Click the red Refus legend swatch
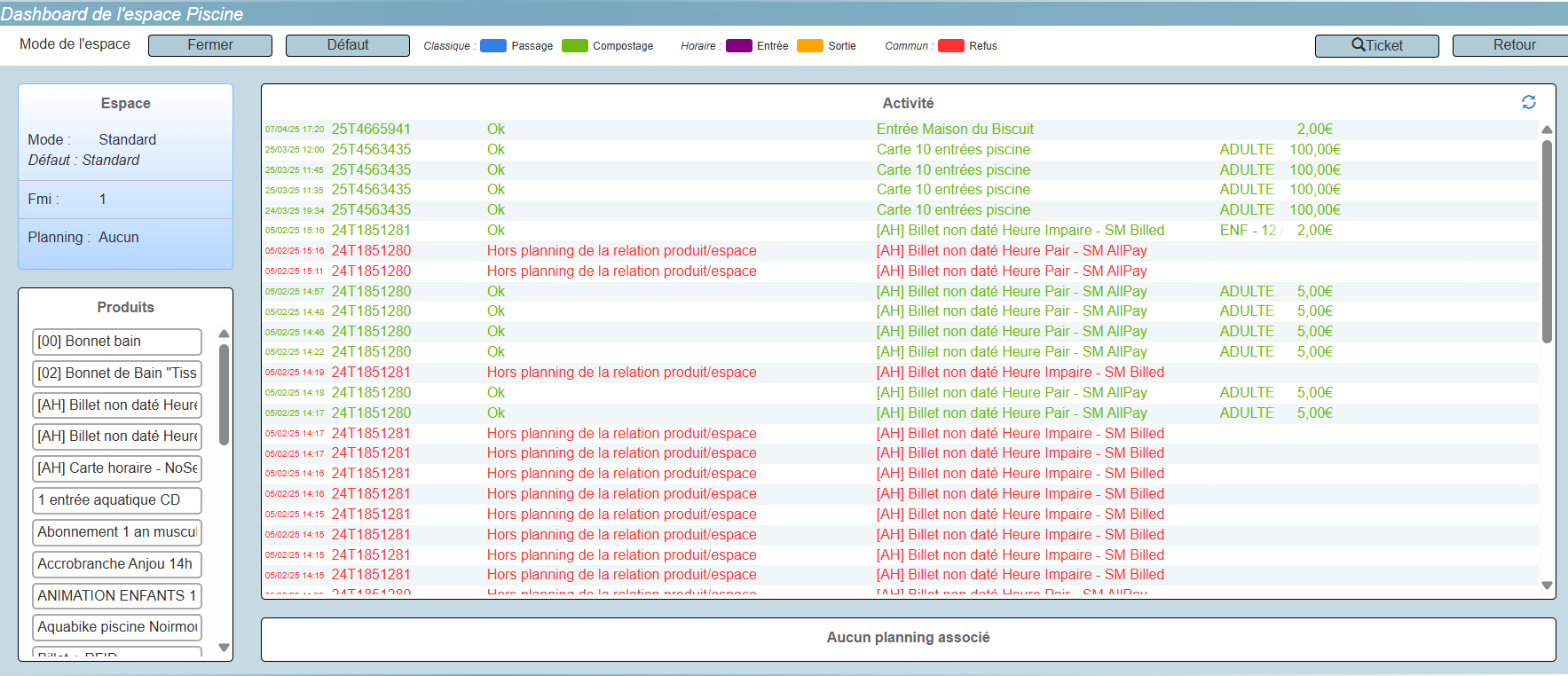Image resolution: width=1568 pixels, height=676 pixels. click(x=950, y=46)
